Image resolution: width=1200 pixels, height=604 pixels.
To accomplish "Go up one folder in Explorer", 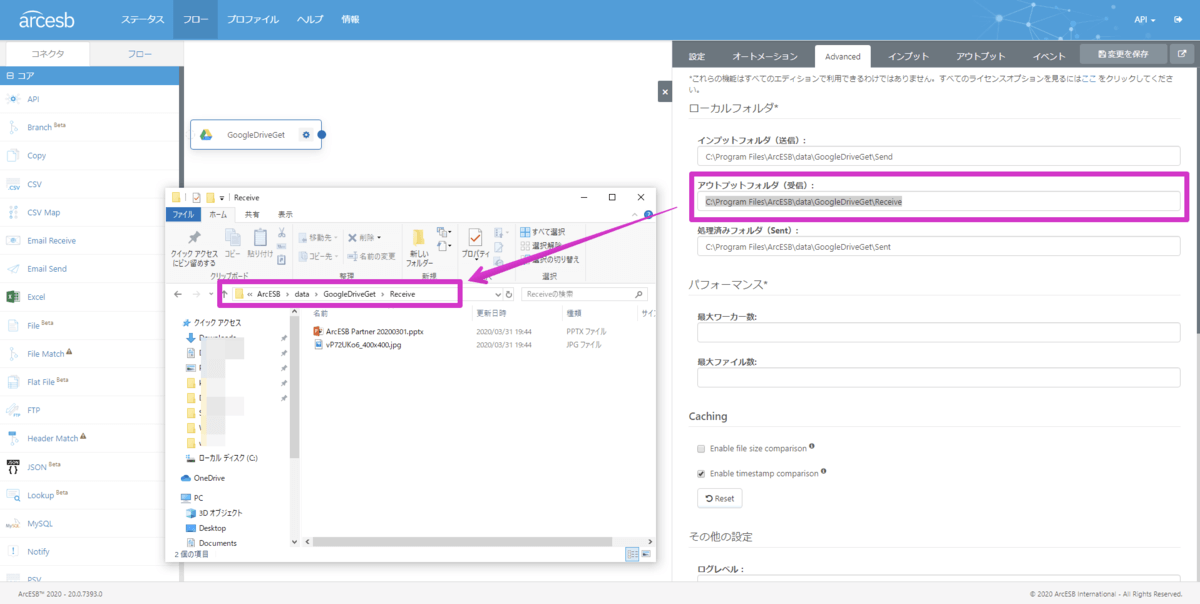I will pyautogui.click(x=225, y=294).
